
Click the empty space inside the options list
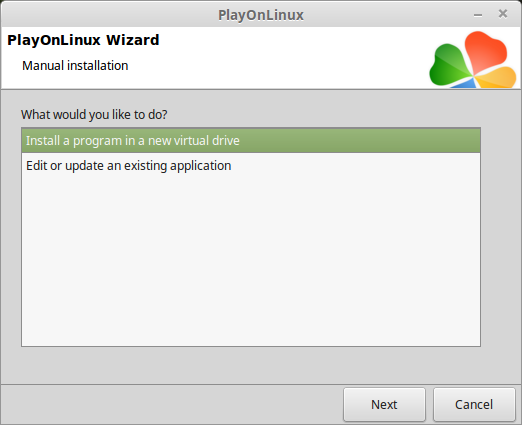(251, 262)
